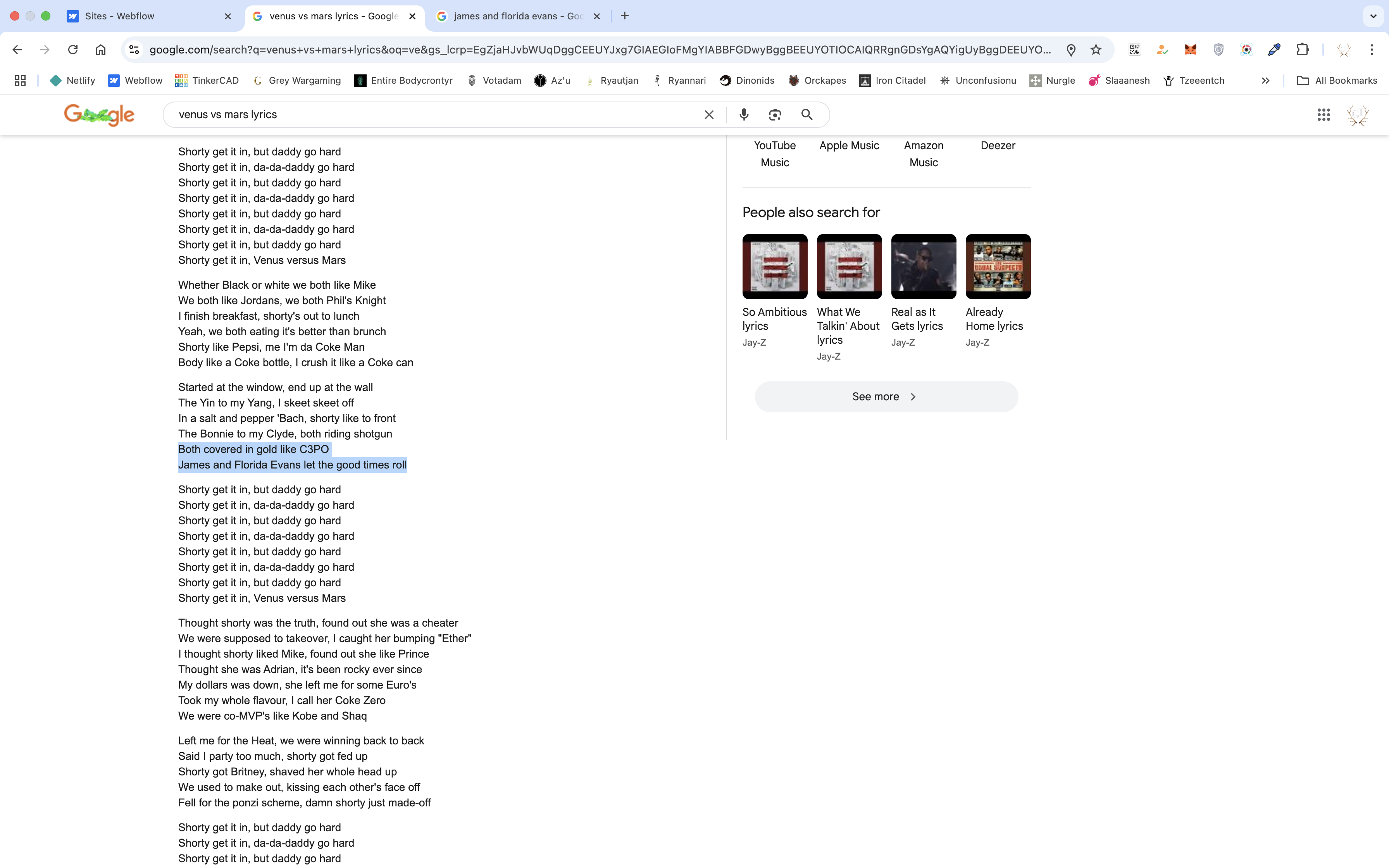Click the See more button
Screen dimensions: 1389x868
click(x=886, y=397)
